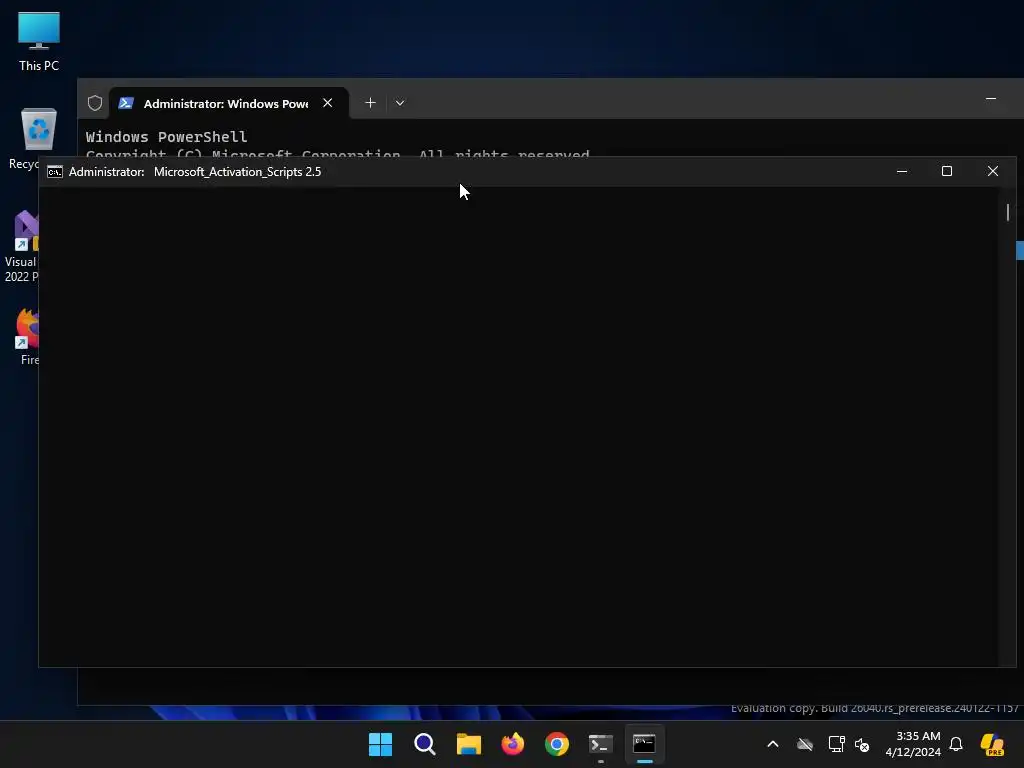This screenshot has width=1024, height=768.
Task: Maximize the Microsoft_Activation_Scripts window
Action: click(x=947, y=171)
